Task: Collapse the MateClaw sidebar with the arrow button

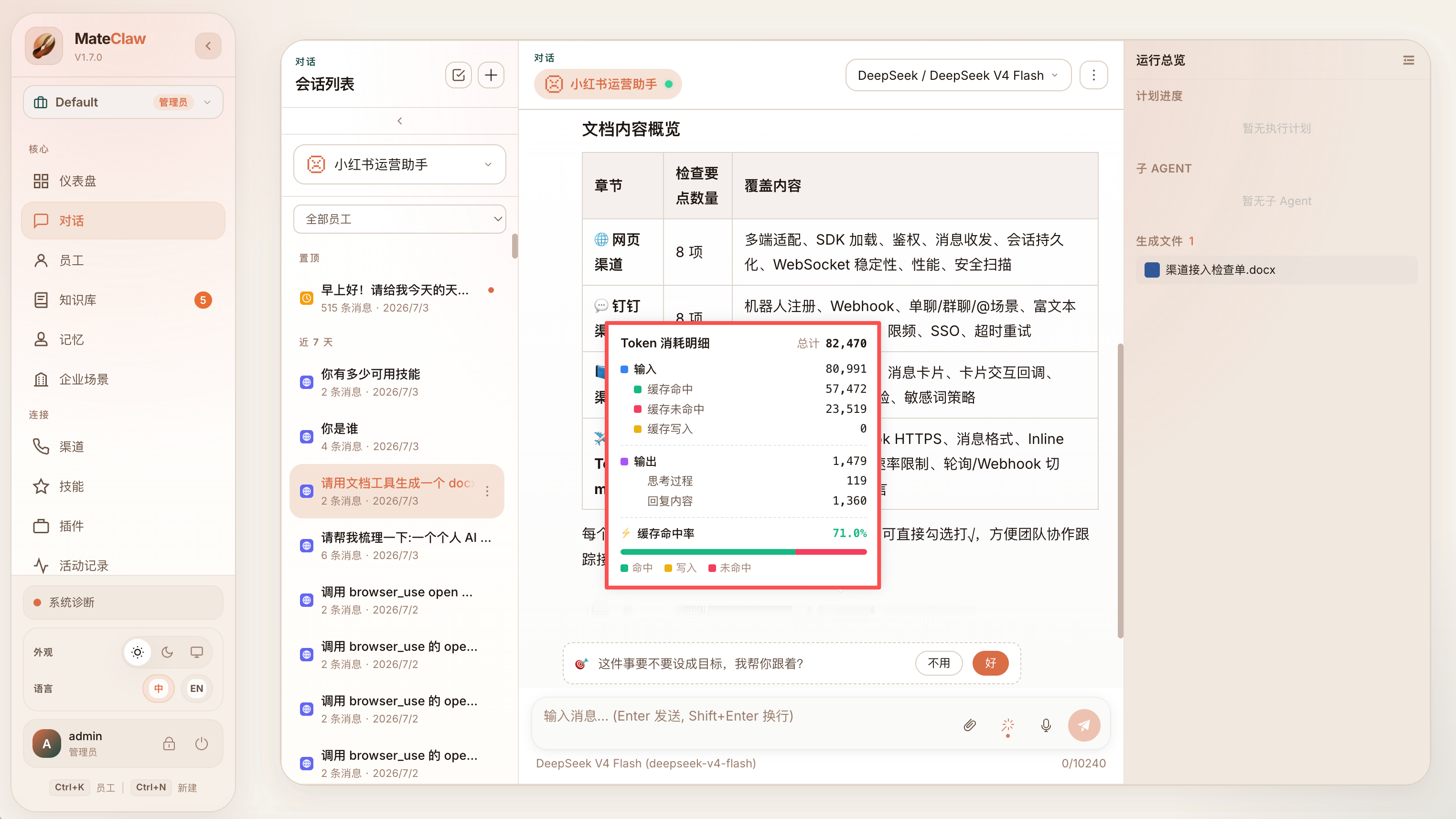Action: tap(208, 46)
